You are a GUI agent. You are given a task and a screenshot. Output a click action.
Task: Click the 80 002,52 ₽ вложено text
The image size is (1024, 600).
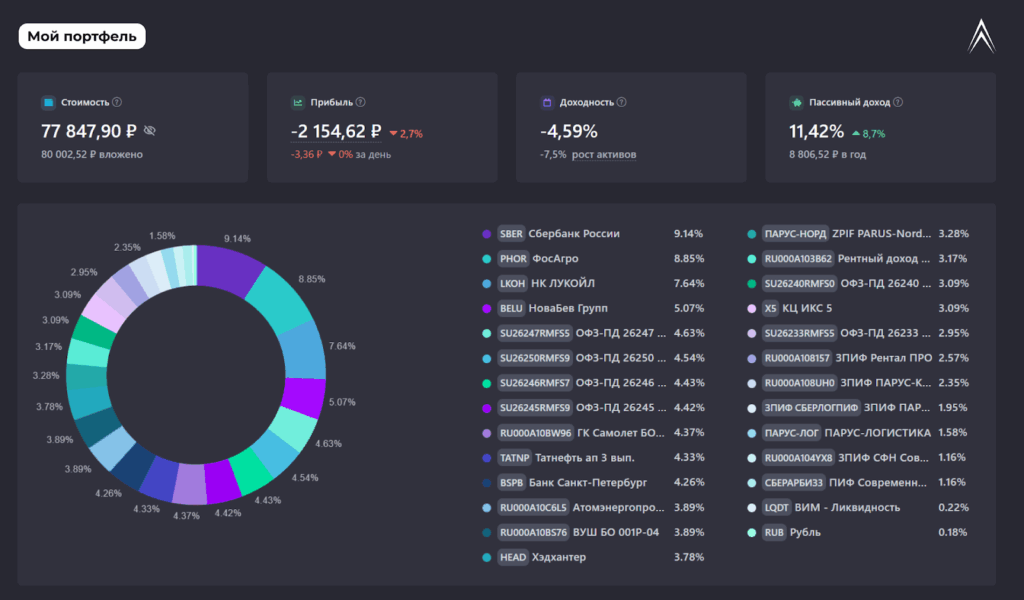(92, 155)
